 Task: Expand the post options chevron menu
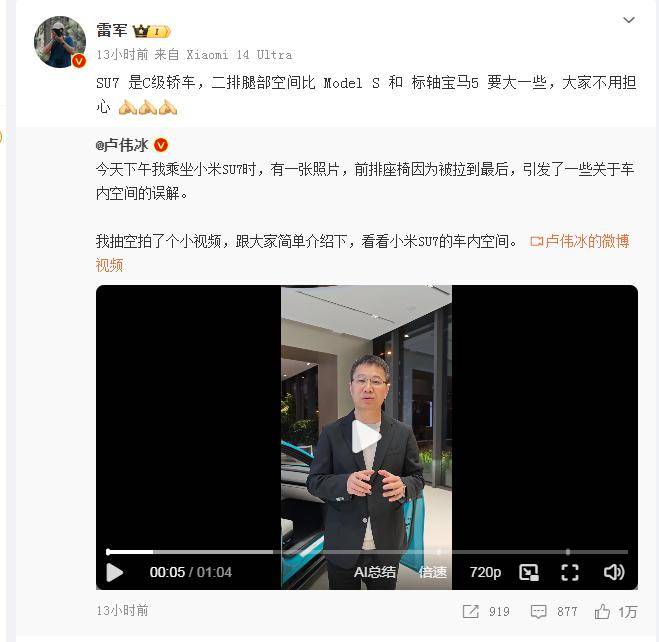pos(628,20)
